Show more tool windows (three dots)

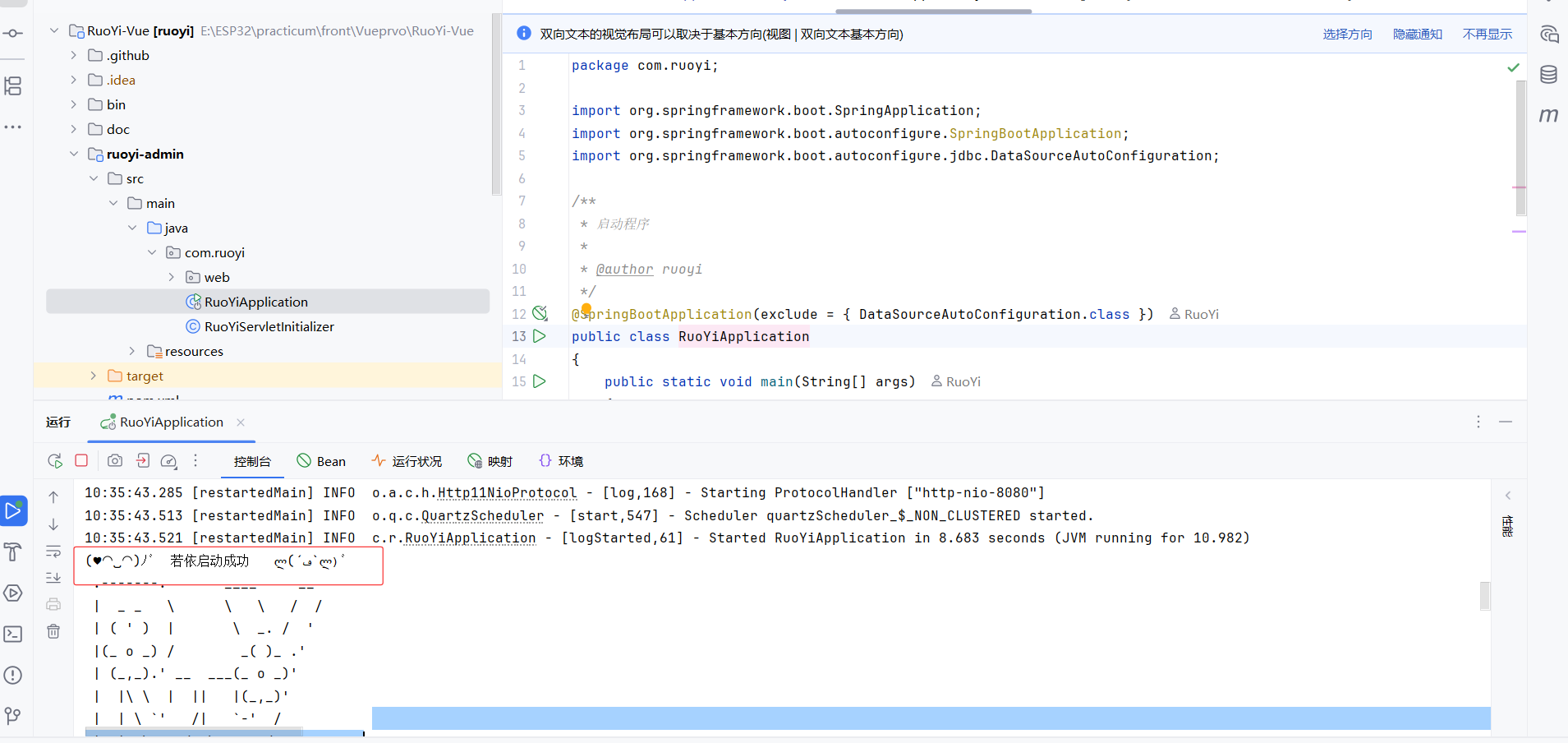pyautogui.click(x=13, y=127)
